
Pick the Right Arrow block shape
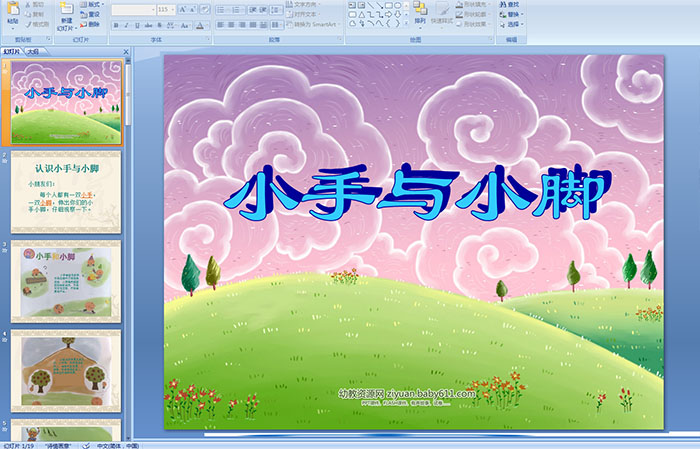click(389, 14)
